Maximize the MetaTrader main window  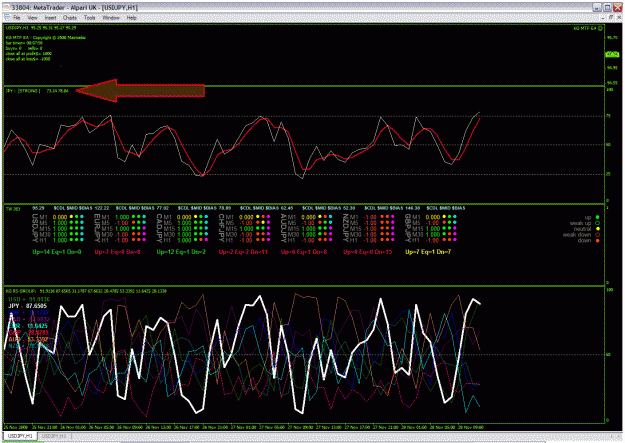(607, 7)
